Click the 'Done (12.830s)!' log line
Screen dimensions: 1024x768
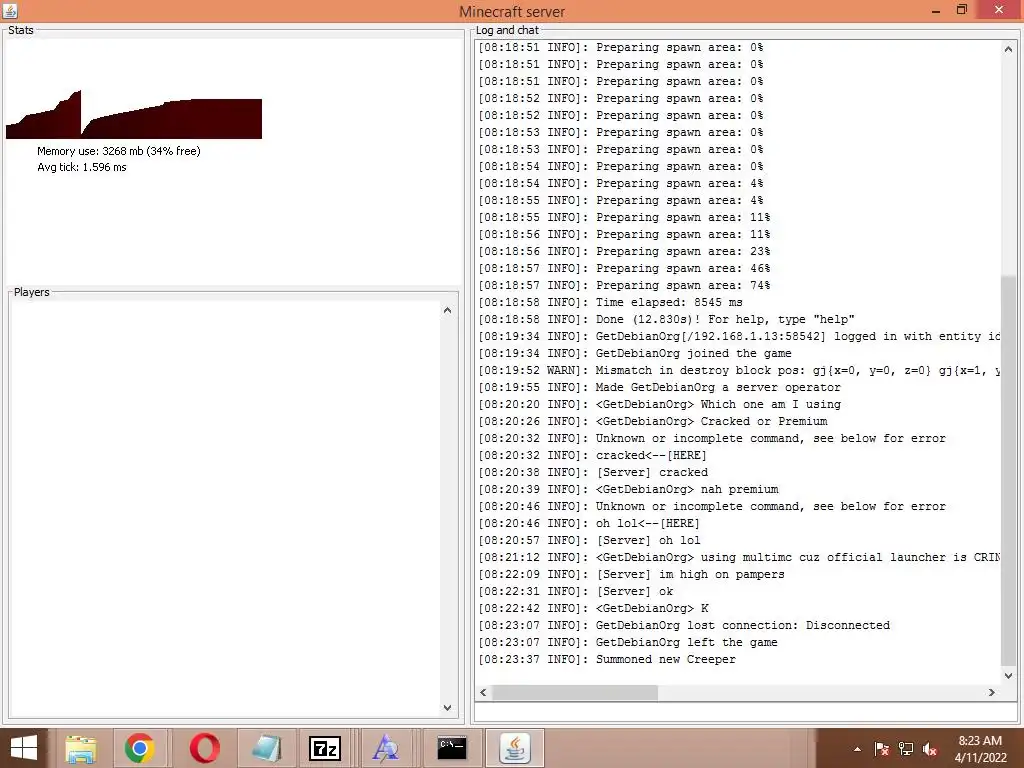point(666,319)
